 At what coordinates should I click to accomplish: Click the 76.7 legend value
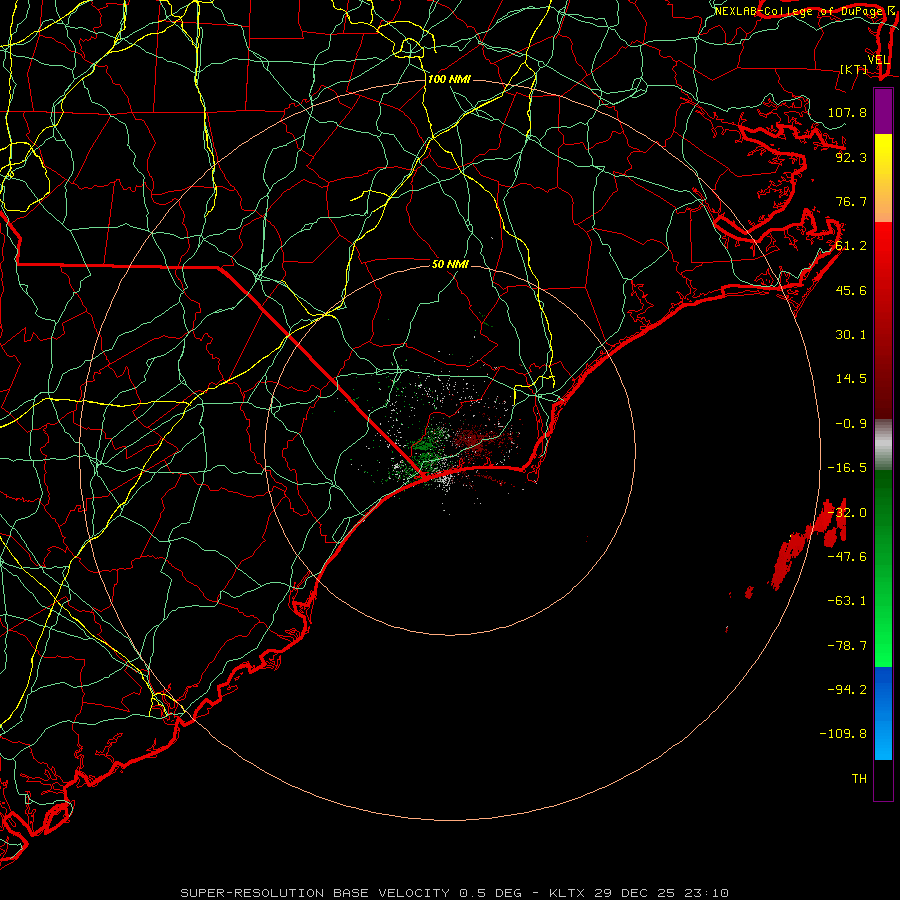tap(851, 201)
